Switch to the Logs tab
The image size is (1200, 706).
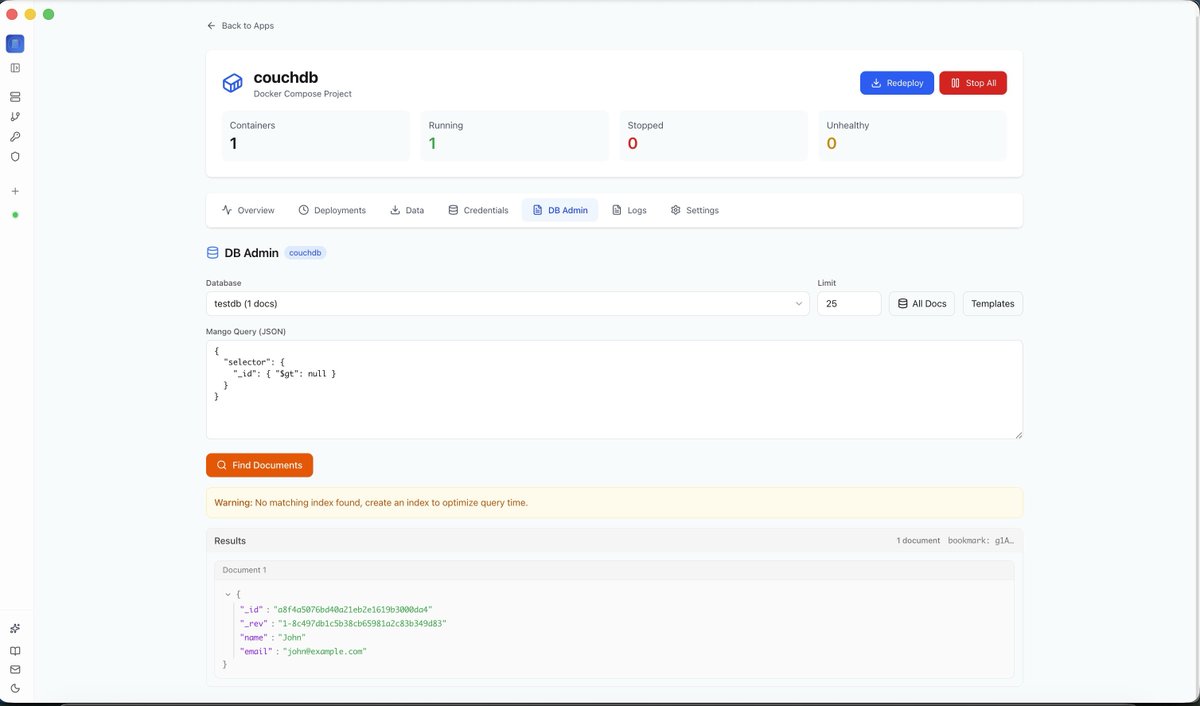pyautogui.click(x=629, y=210)
